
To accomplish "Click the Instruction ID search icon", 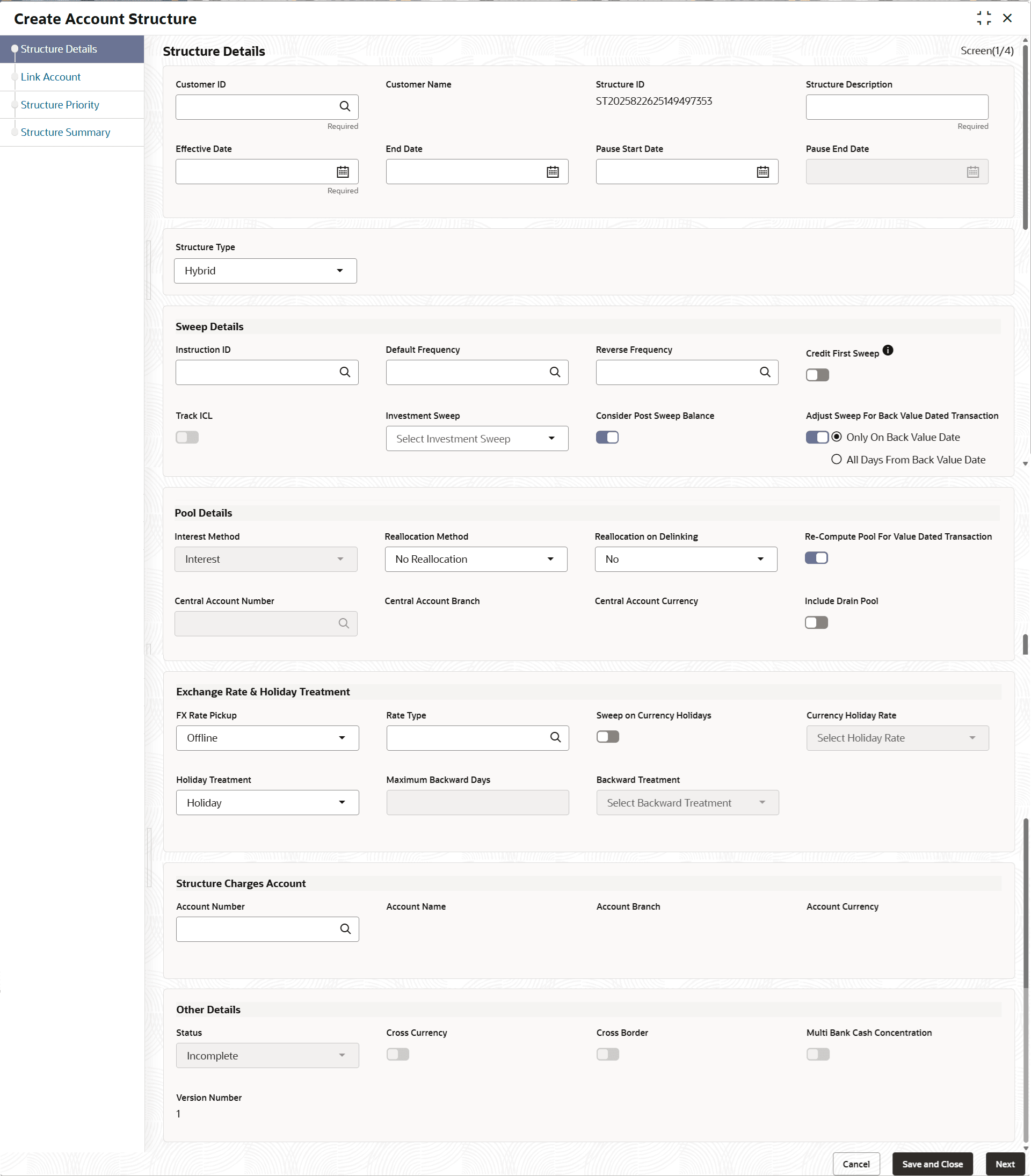I will click(345, 372).
